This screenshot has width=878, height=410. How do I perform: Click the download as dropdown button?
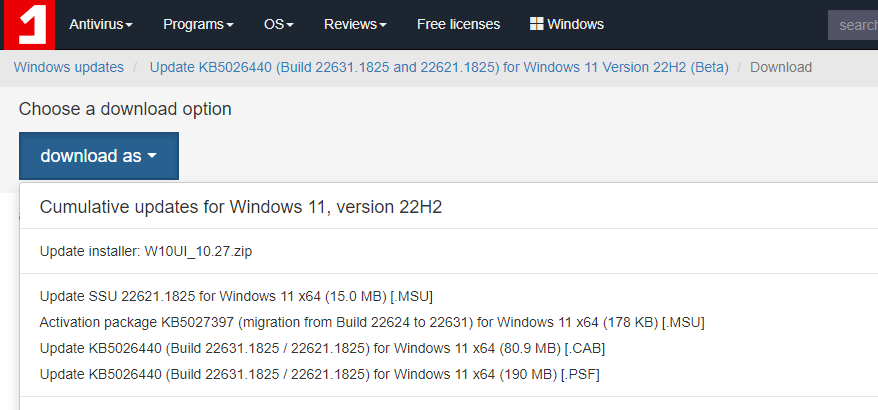click(x=99, y=156)
